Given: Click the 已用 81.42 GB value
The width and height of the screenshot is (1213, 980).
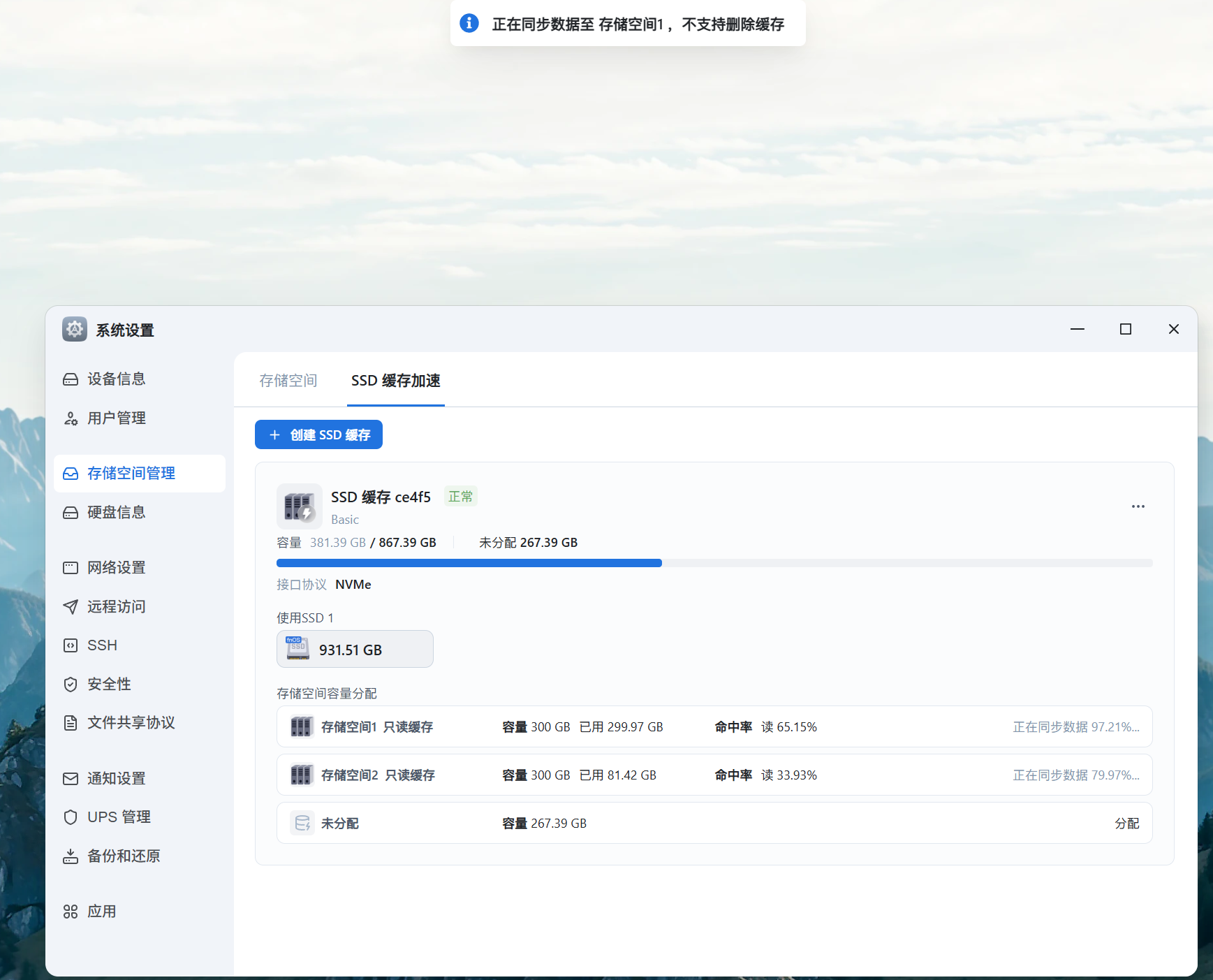Looking at the screenshot, I should tap(618, 775).
